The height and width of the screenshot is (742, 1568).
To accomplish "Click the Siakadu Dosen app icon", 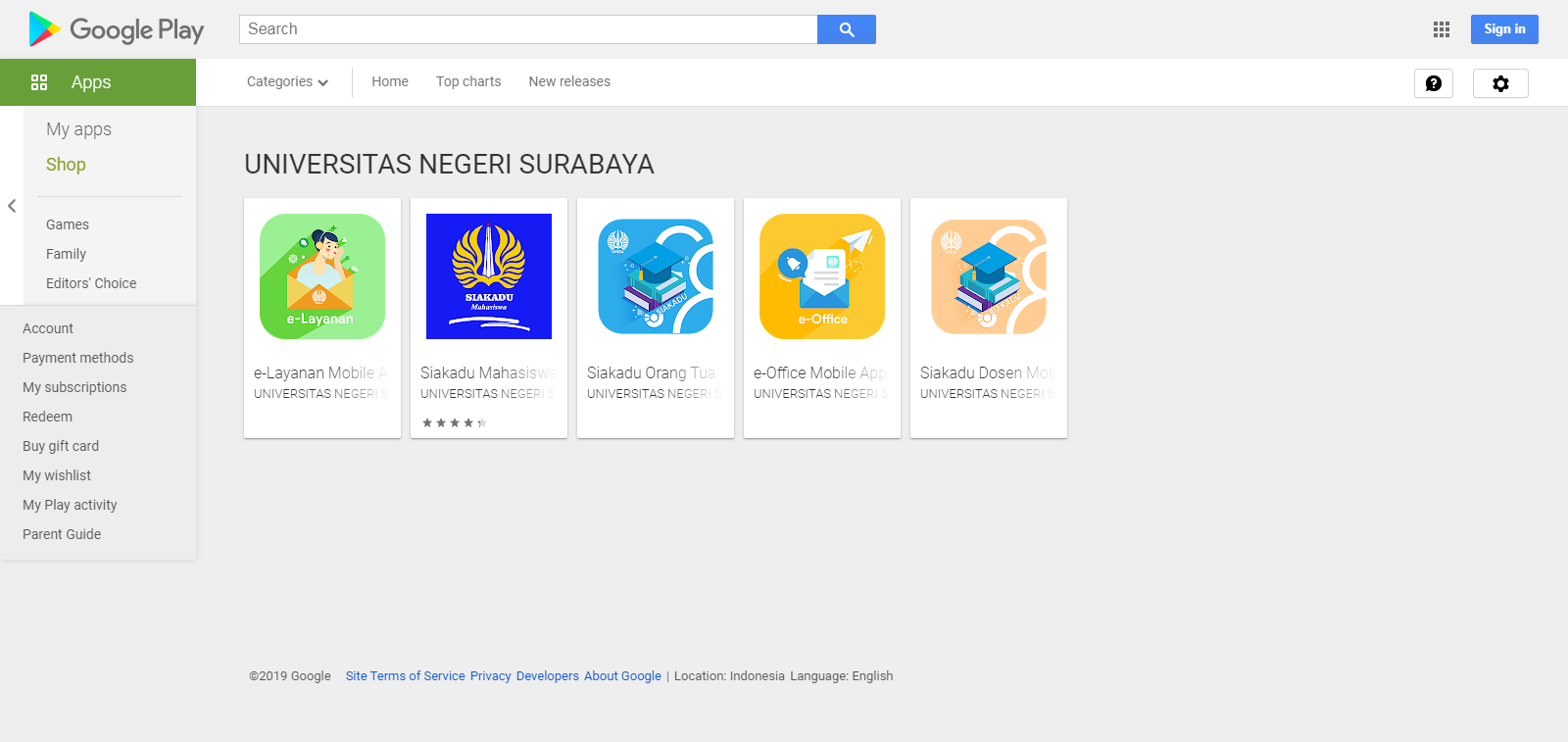I will click(989, 276).
